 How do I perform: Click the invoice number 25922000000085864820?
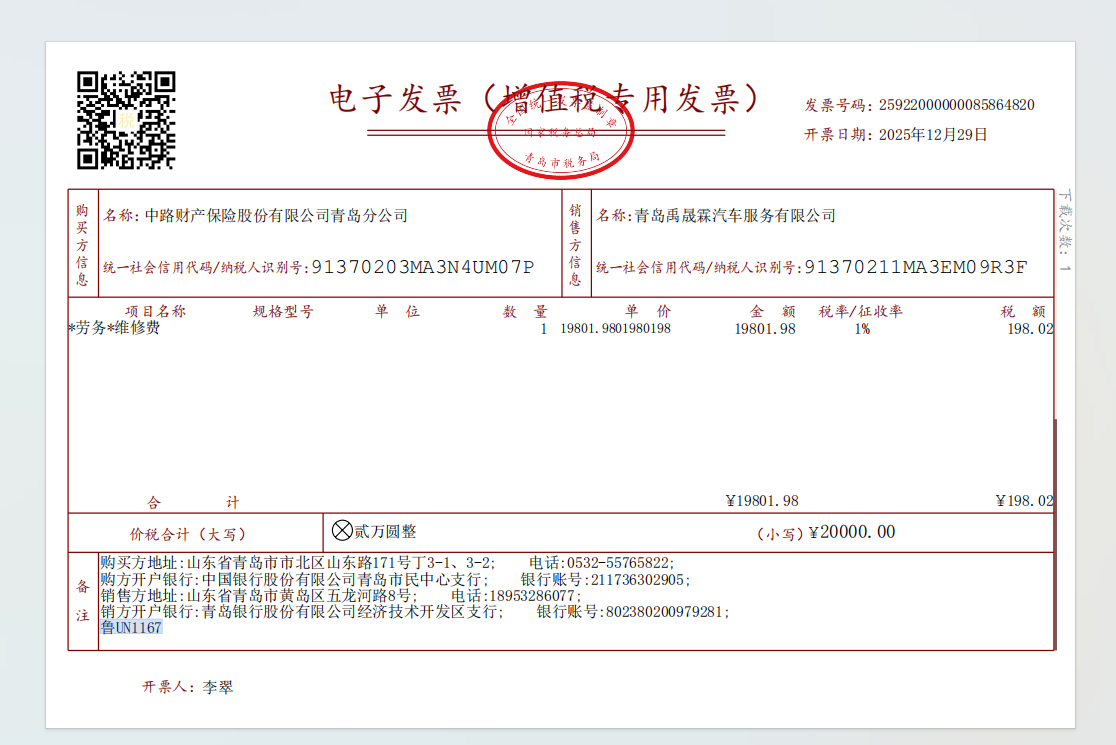coord(955,105)
